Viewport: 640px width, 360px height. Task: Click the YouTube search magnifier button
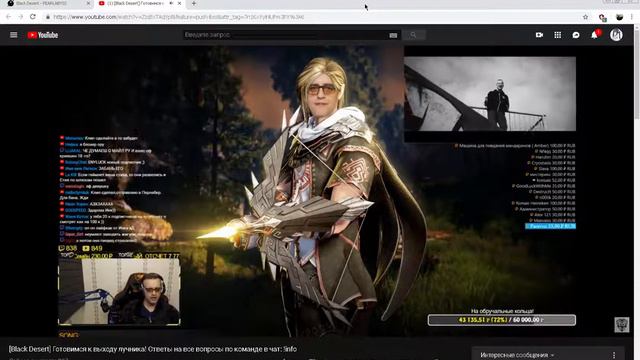pyautogui.click(x=413, y=35)
